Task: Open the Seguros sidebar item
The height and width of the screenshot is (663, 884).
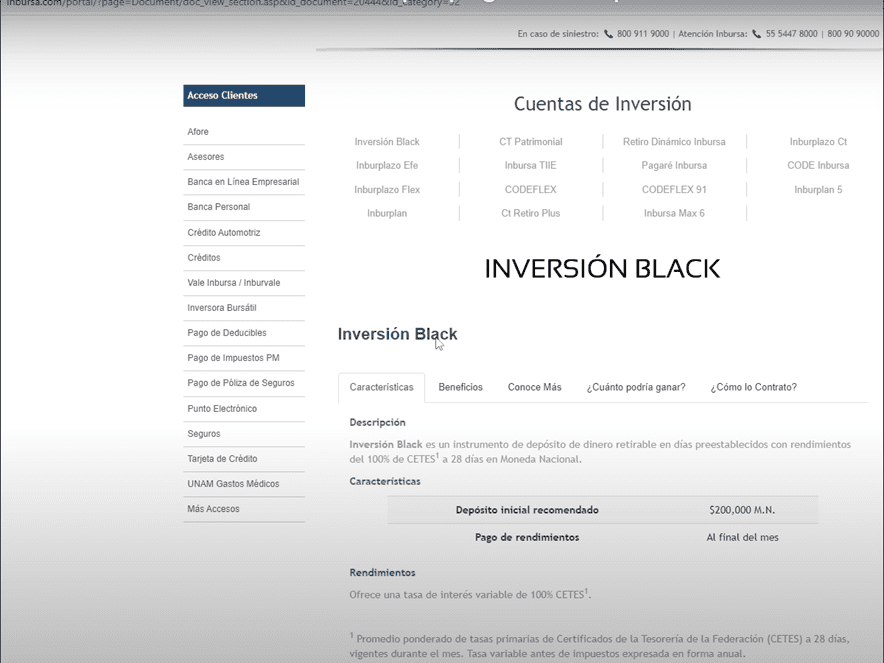Action: pos(204,434)
